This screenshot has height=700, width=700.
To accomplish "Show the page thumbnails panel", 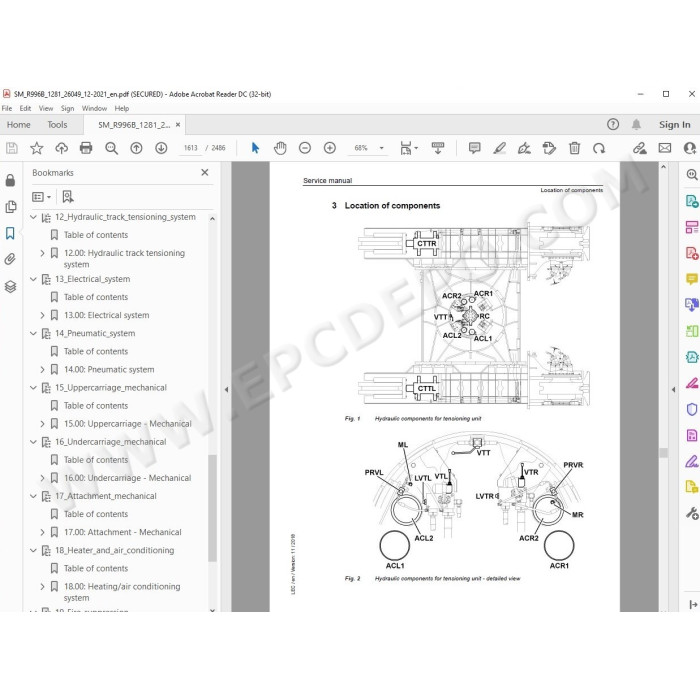I will pos(10,207).
